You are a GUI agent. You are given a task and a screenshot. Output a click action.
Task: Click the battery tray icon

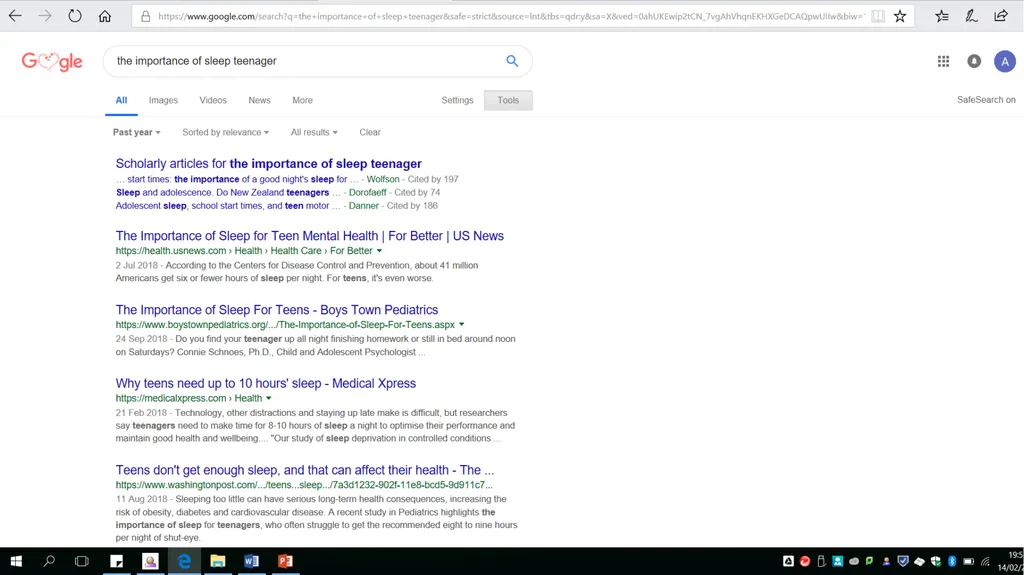coord(968,561)
